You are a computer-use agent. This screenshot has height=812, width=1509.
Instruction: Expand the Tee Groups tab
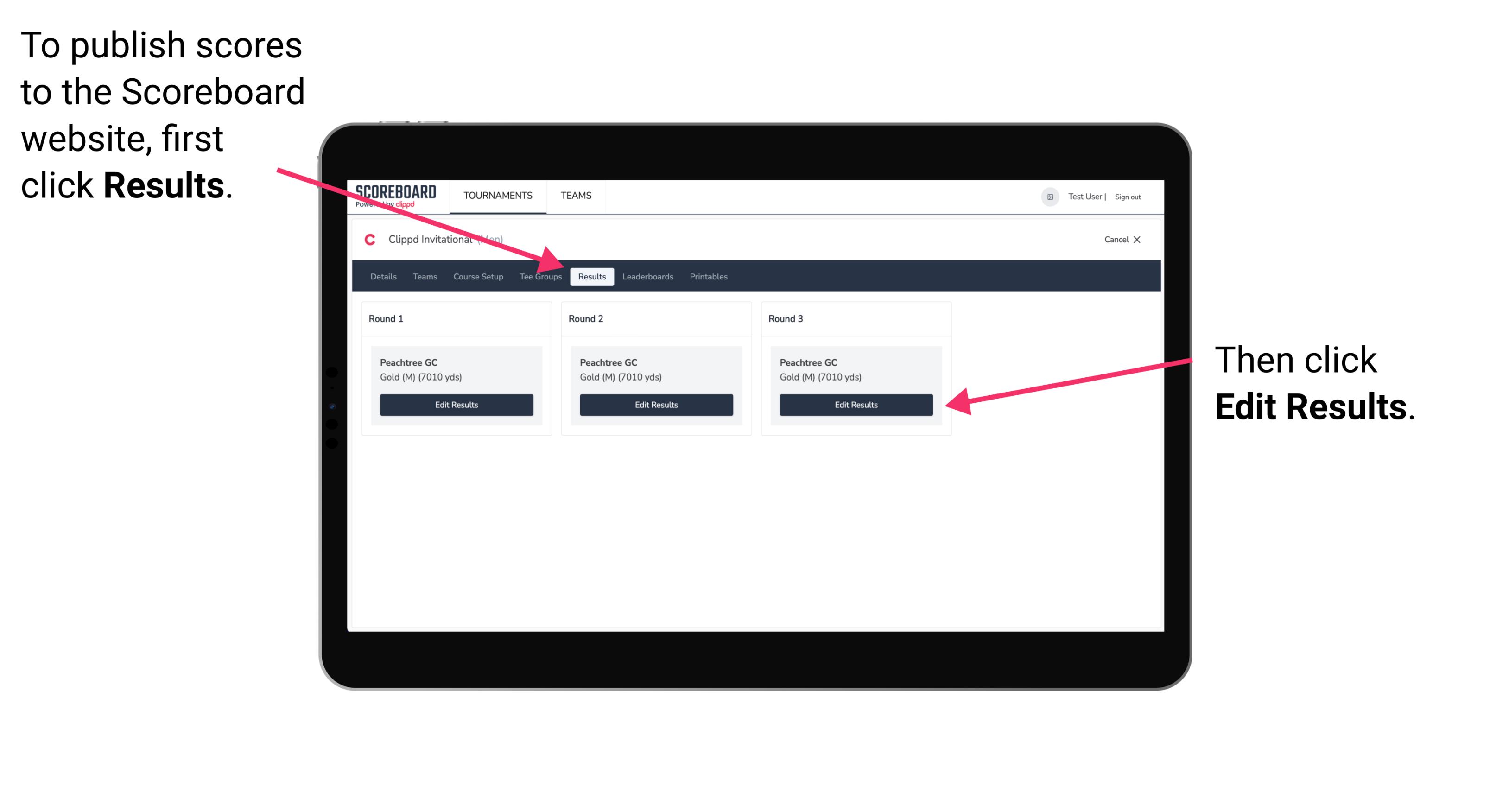[x=540, y=276]
